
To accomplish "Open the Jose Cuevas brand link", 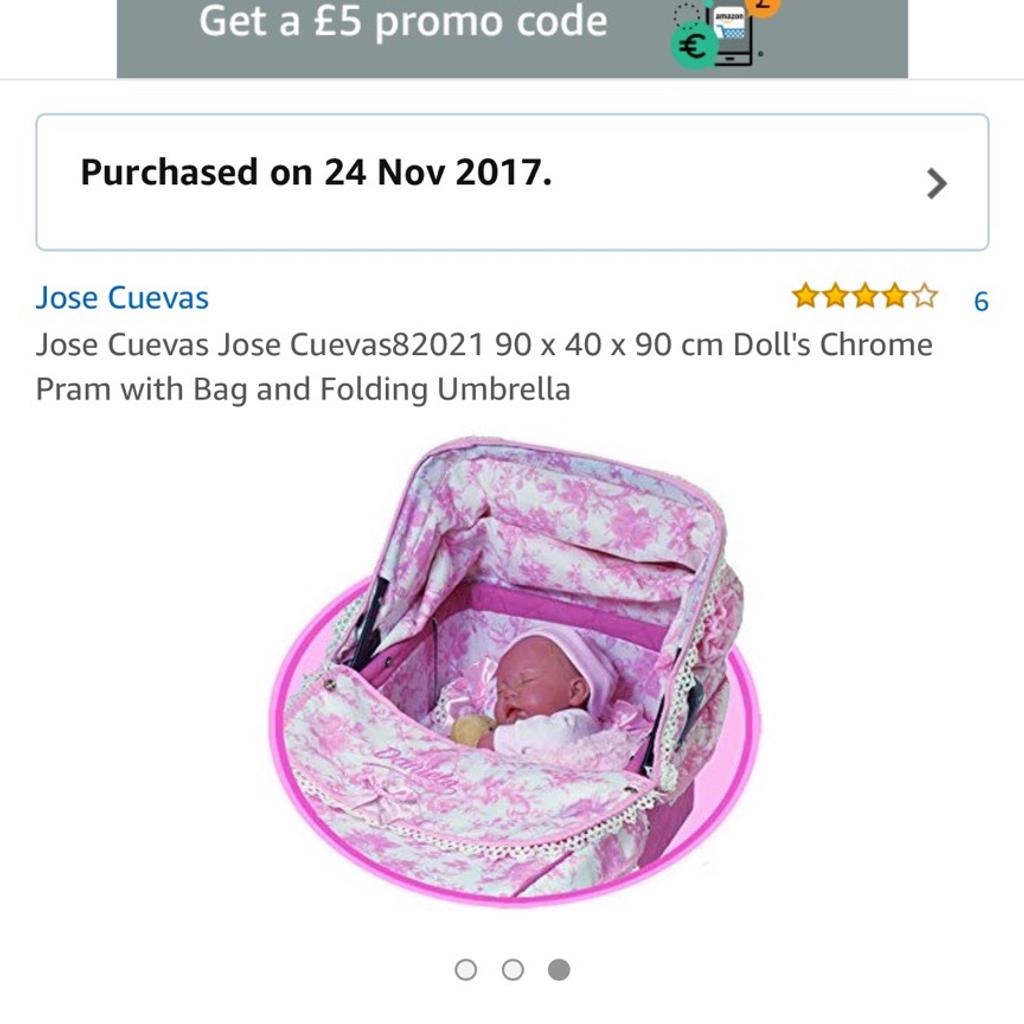I will [x=122, y=298].
